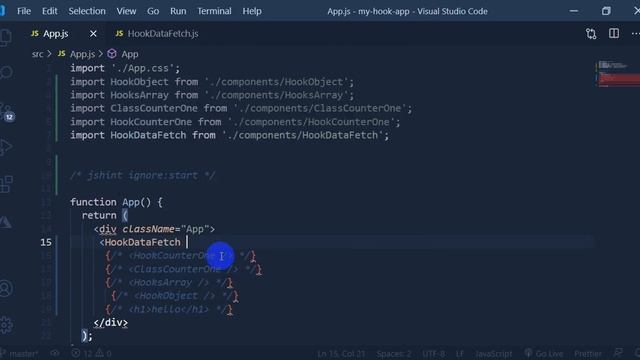Click the HookCounterOne import line

point(235,122)
